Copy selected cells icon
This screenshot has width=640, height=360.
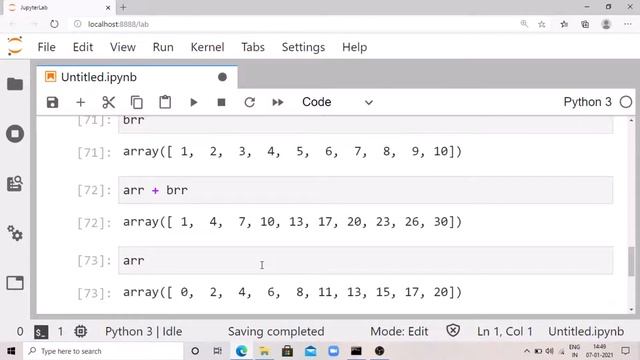click(x=137, y=102)
